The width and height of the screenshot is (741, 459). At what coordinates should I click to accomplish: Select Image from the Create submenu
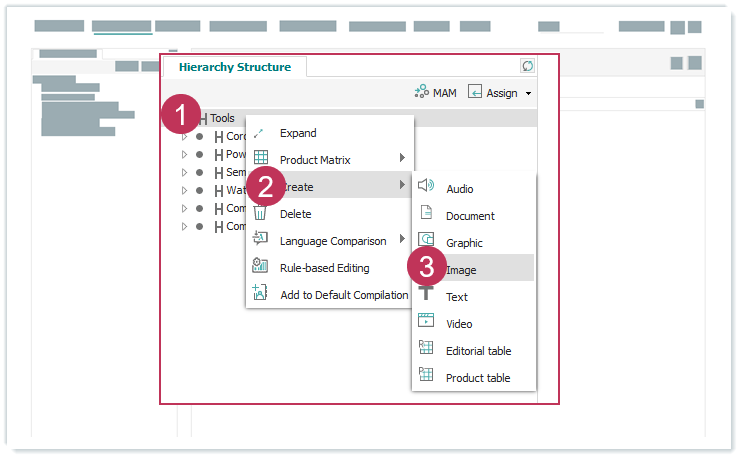pos(461,270)
